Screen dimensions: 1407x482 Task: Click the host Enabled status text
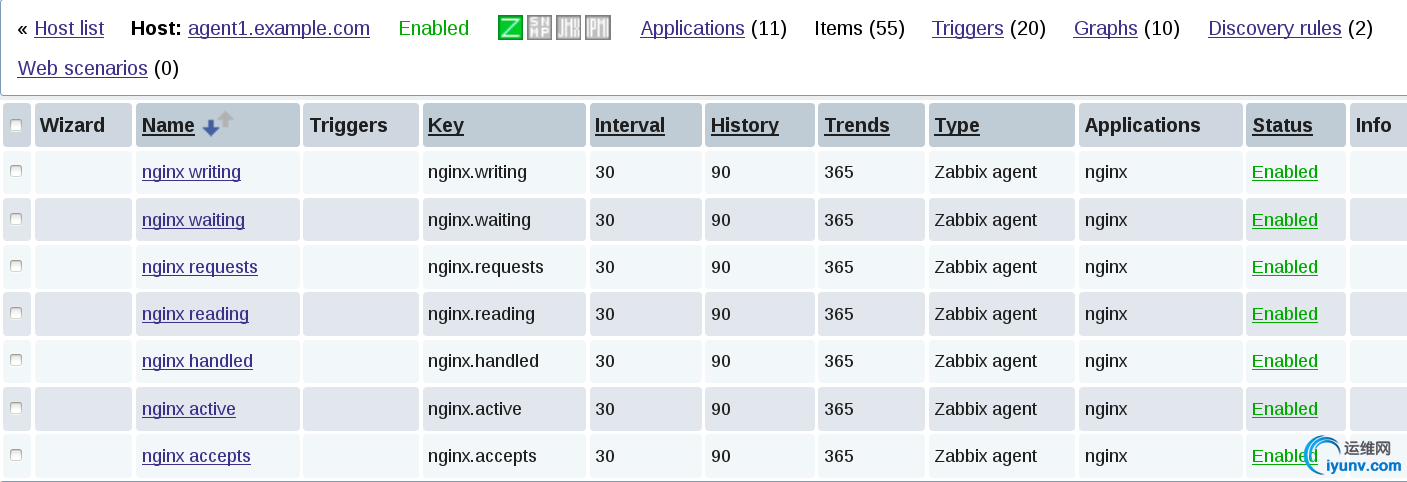pos(434,28)
